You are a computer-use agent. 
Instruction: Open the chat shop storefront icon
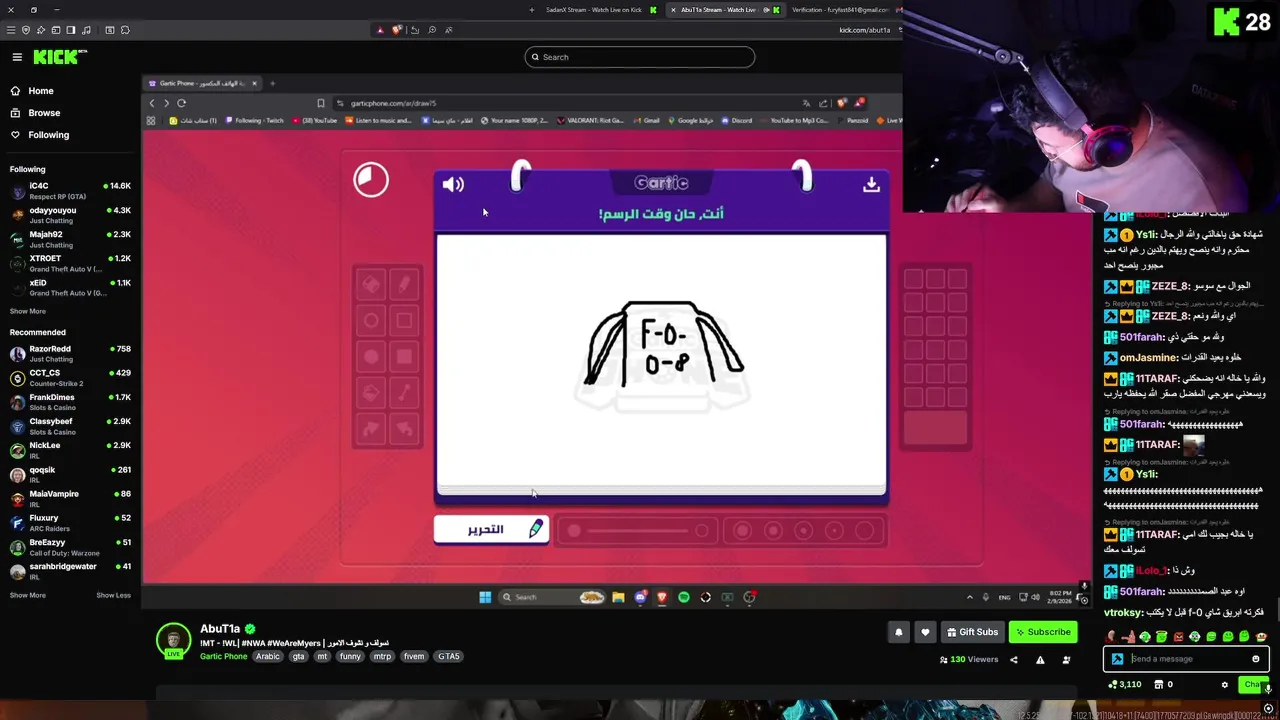[x=1158, y=685]
